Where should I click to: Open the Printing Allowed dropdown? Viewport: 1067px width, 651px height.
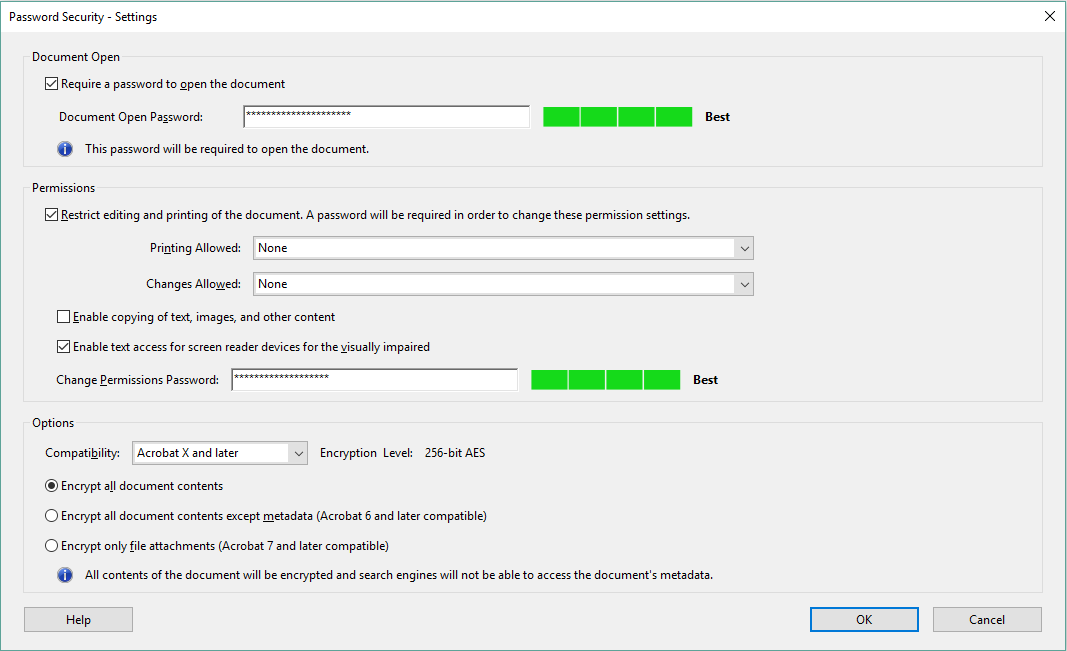[503, 248]
